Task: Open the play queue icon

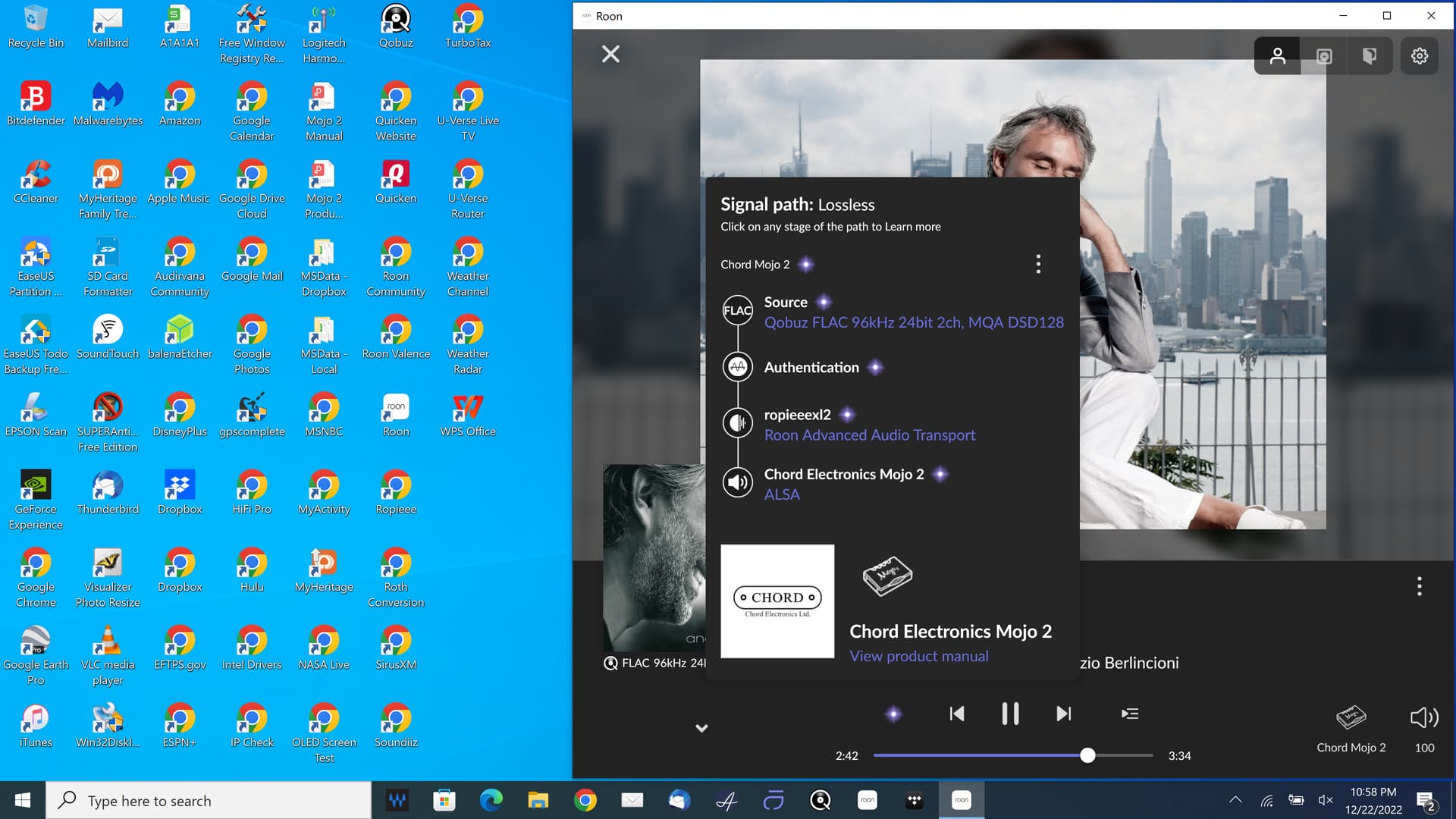Action: click(x=1130, y=714)
